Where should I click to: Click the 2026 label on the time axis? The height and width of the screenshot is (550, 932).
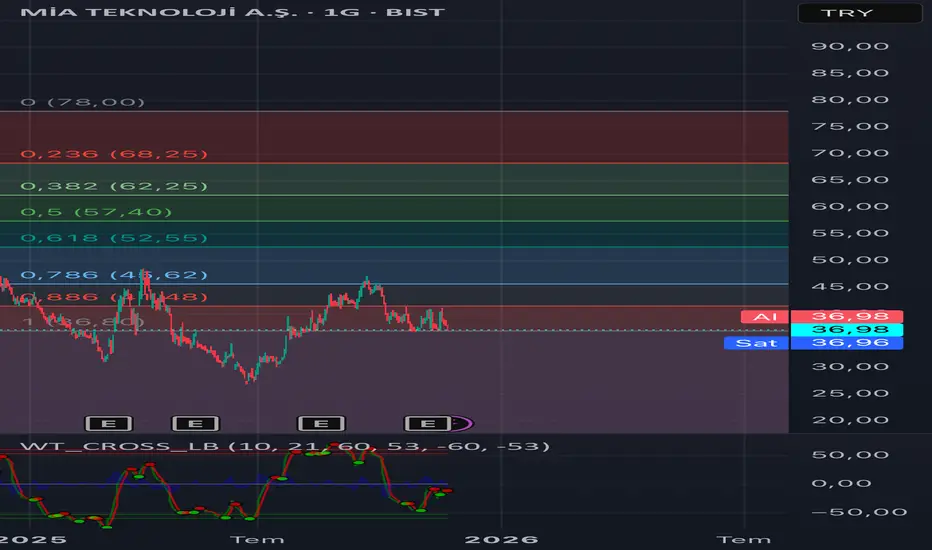[x=501, y=540]
